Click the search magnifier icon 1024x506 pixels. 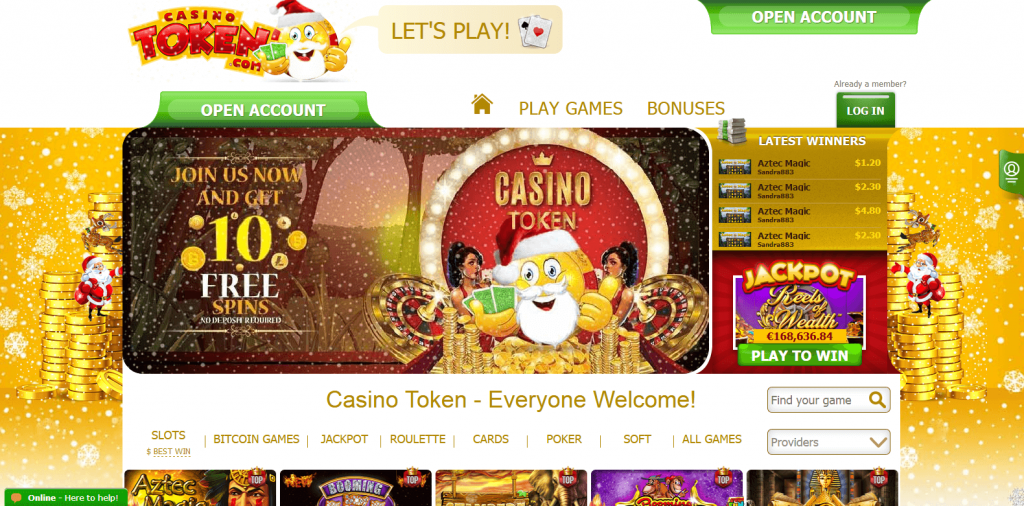877,400
